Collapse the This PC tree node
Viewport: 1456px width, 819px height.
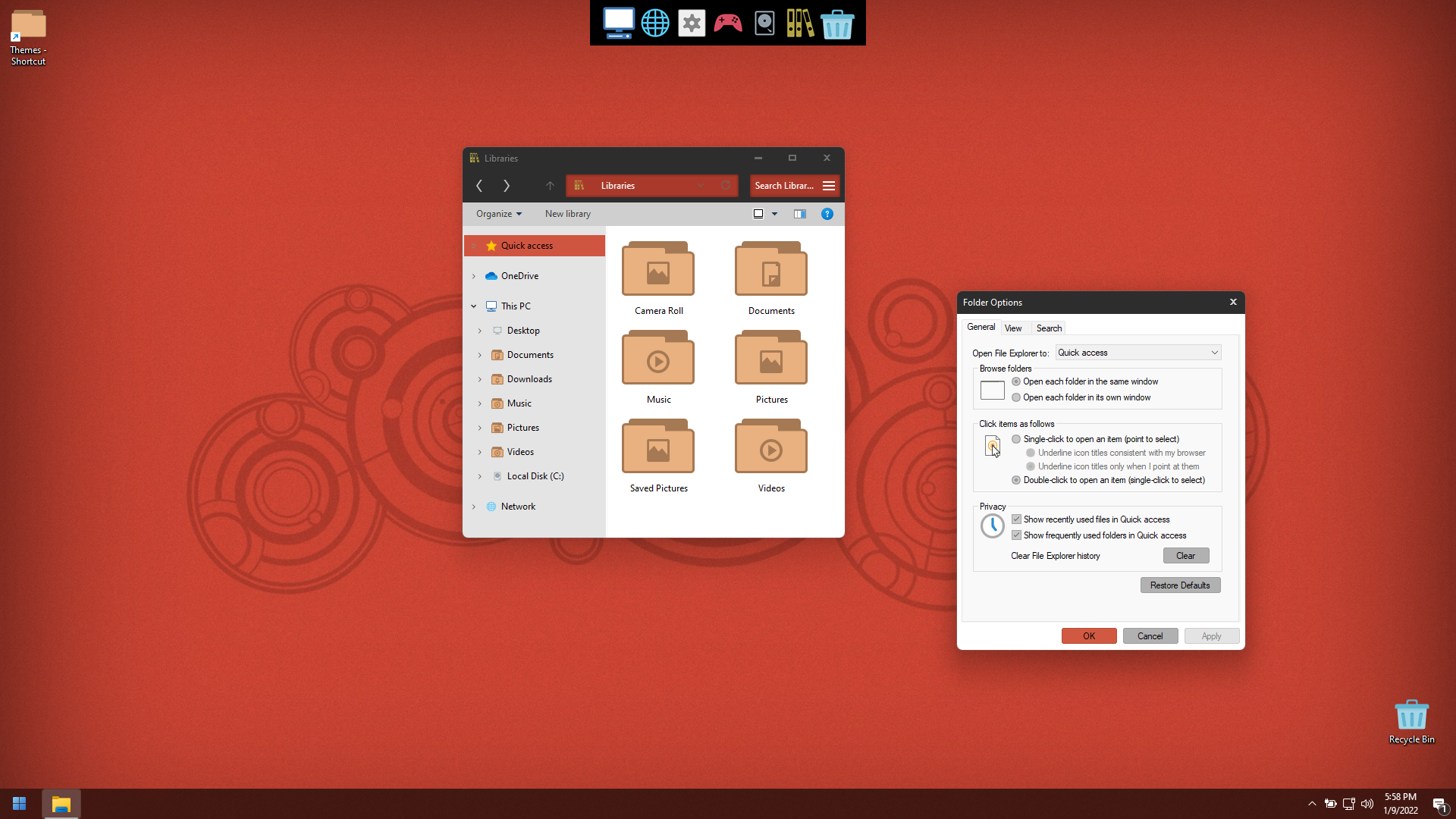[474, 306]
